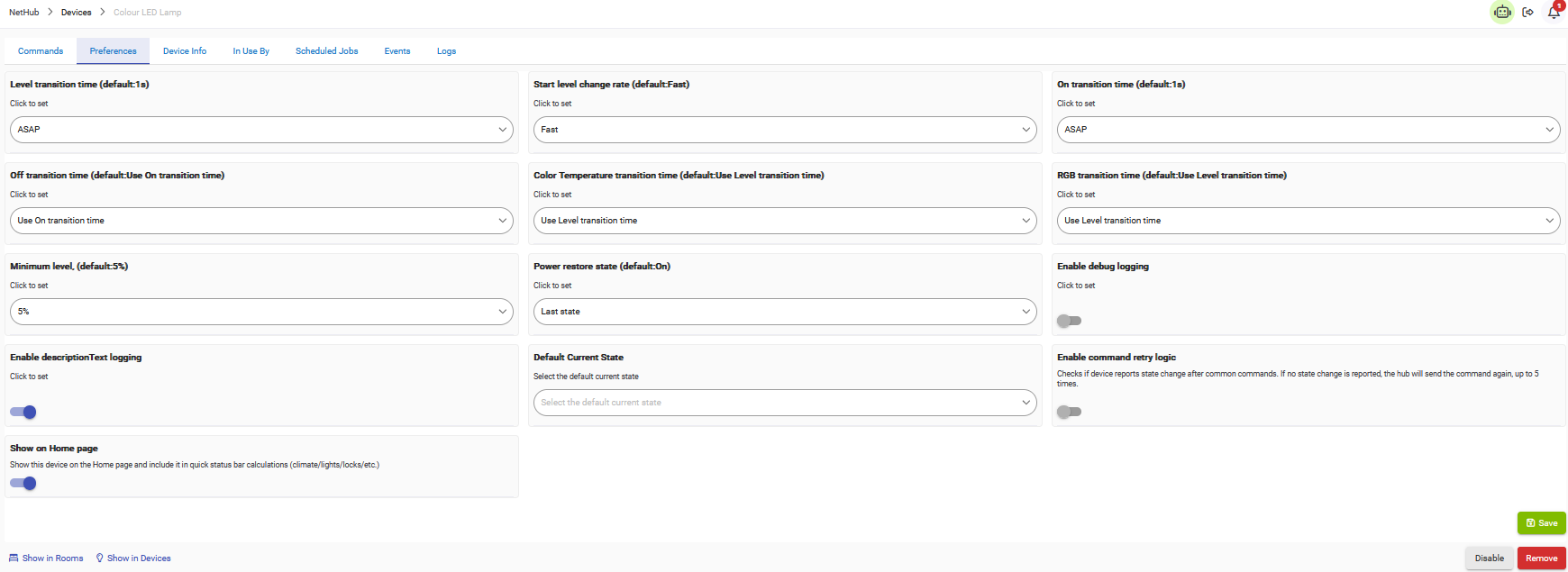Image resolution: width=1568 pixels, height=572 pixels.
Task: Open the Logs tab
Action: [447, 51]
